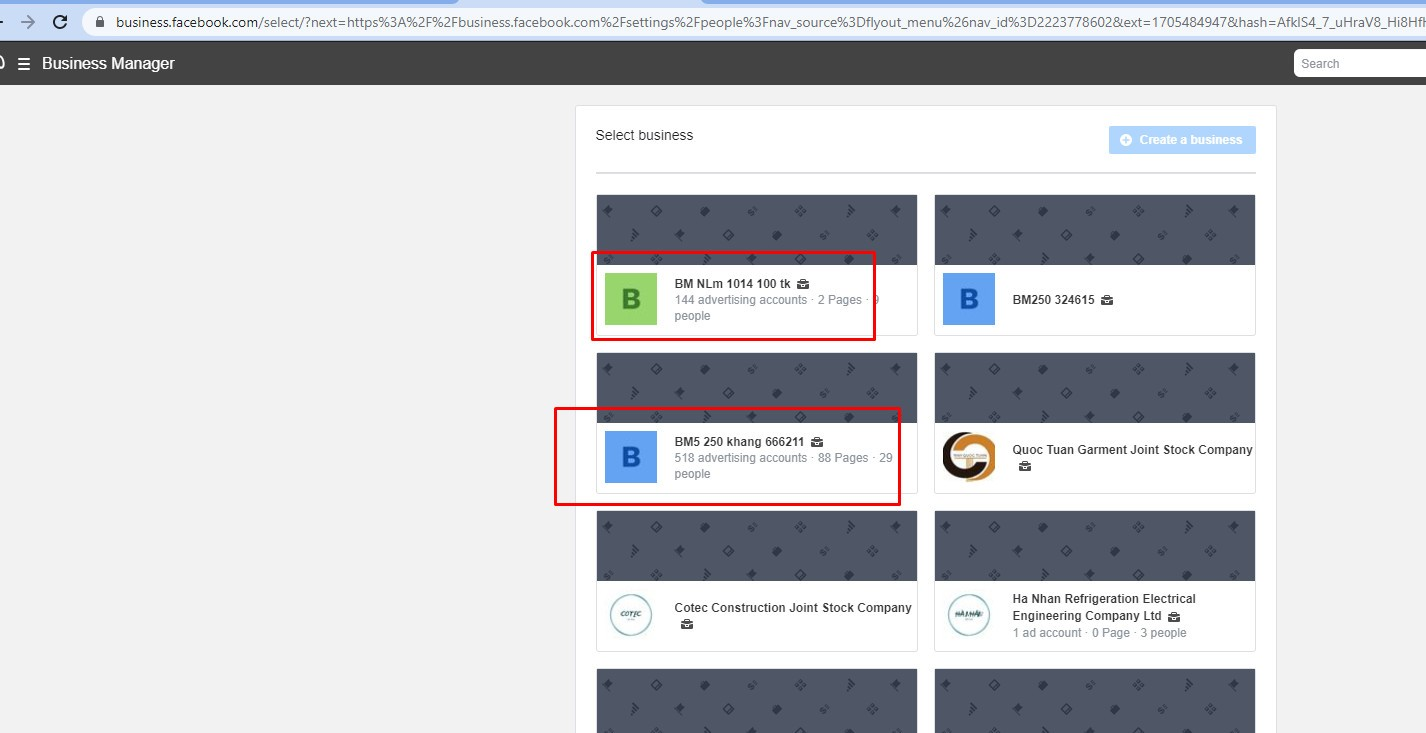Click the Business Manager title in the header
The image size is (1426, 733).
tap(108, 64)
